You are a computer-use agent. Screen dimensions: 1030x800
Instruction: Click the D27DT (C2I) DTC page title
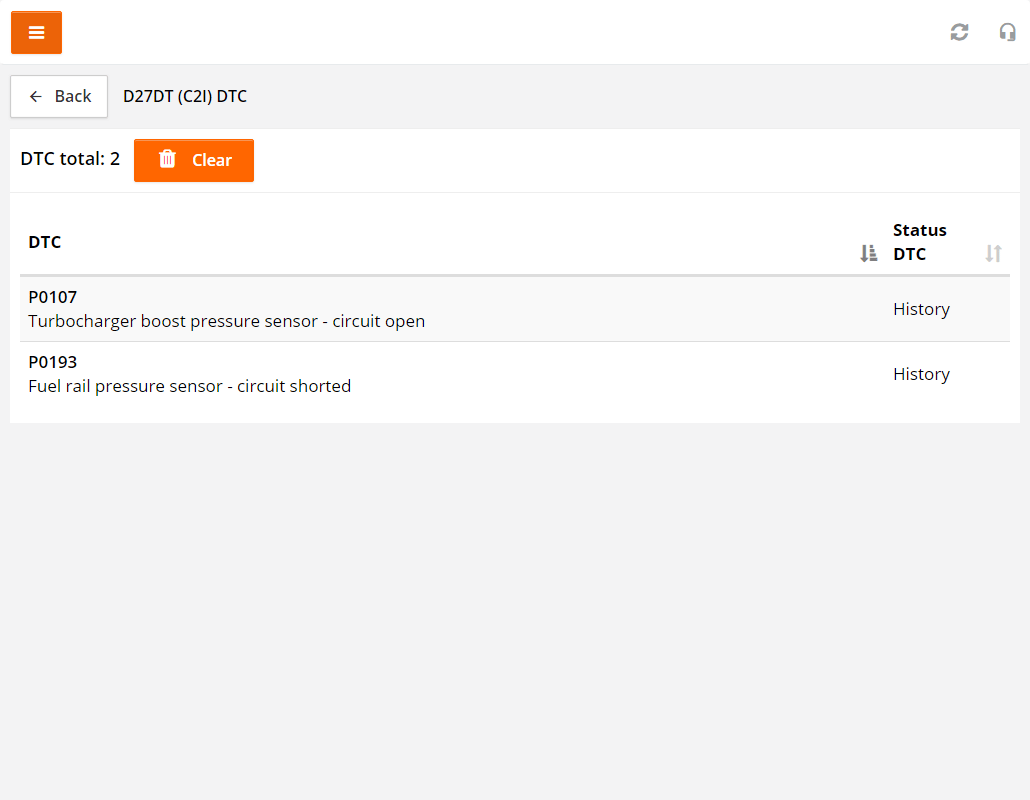pyautogui.click(x=185, y=96)
